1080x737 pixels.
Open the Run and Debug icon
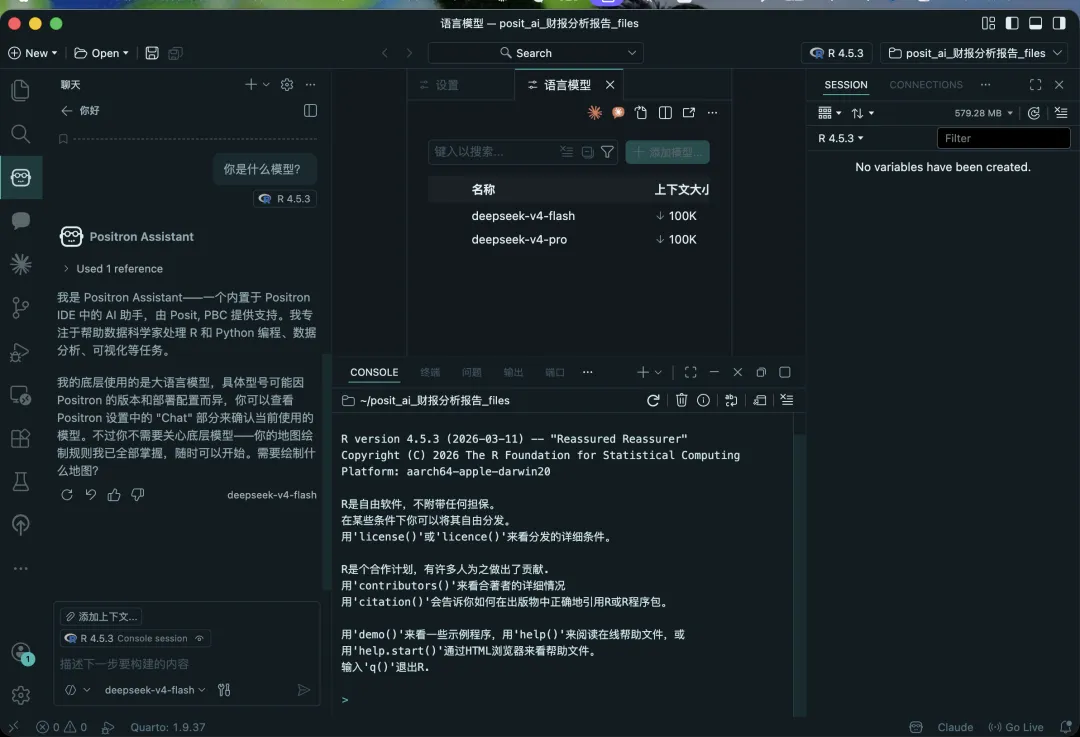click(x=21, y=352)
